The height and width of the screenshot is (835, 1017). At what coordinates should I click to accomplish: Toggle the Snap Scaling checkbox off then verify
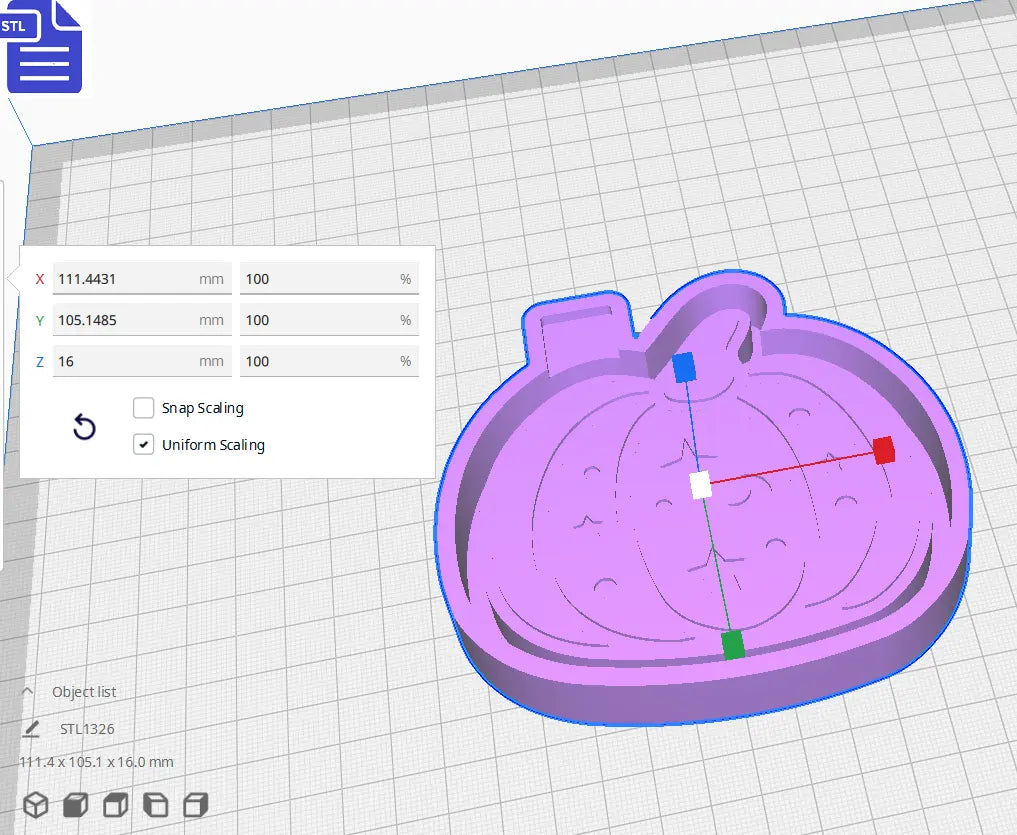(x=143, y=407)
